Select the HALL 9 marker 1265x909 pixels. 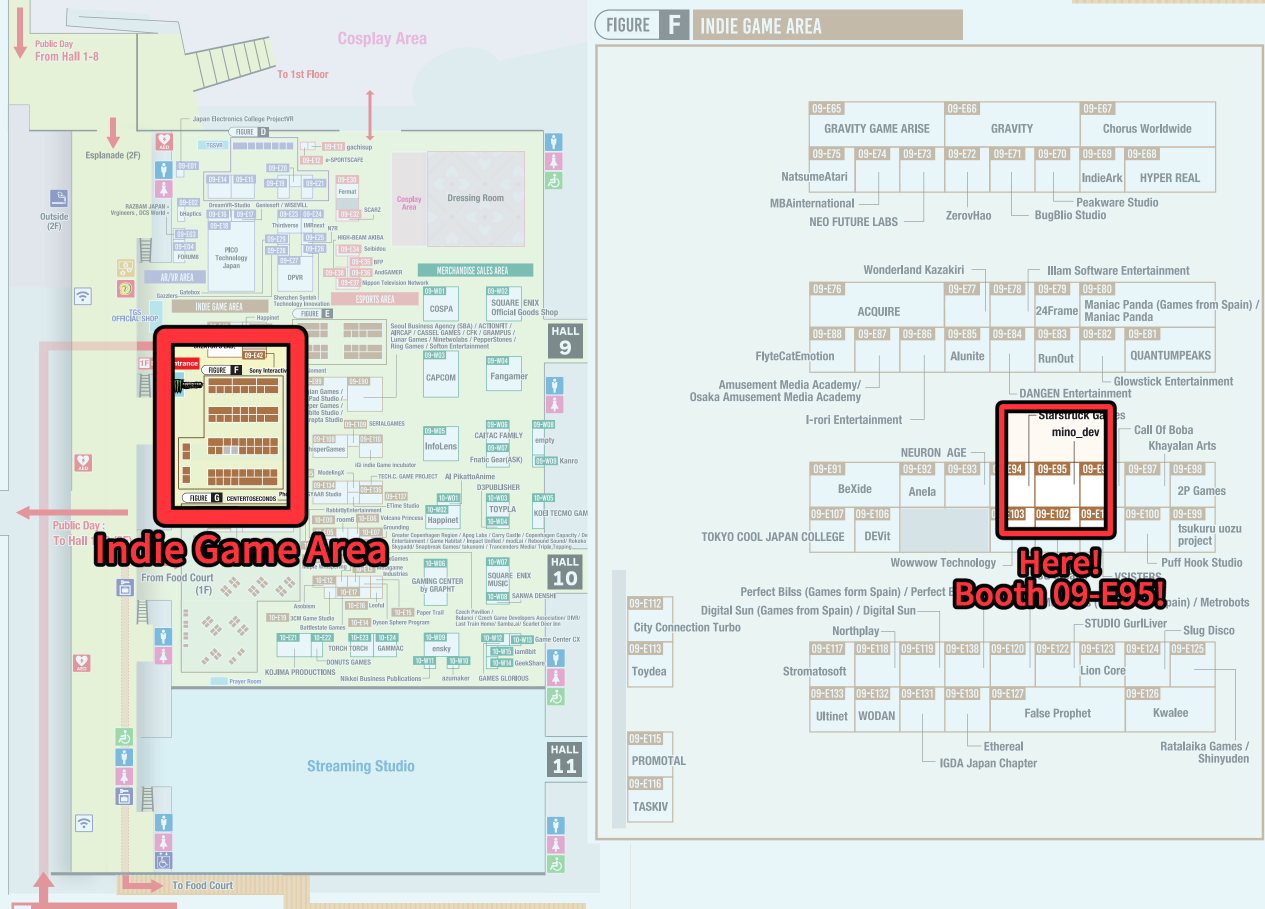pyautogui.click(x=565, y=339)
